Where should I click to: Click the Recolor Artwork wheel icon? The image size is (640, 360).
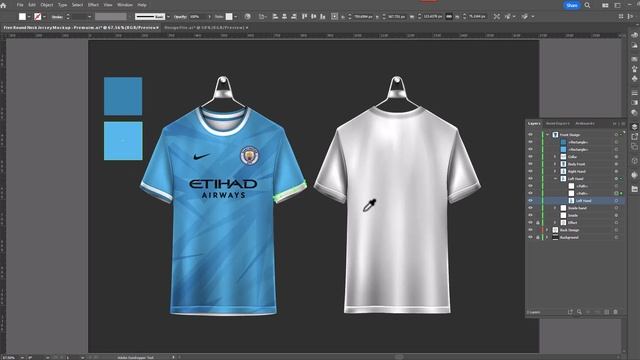pos(247,17)
